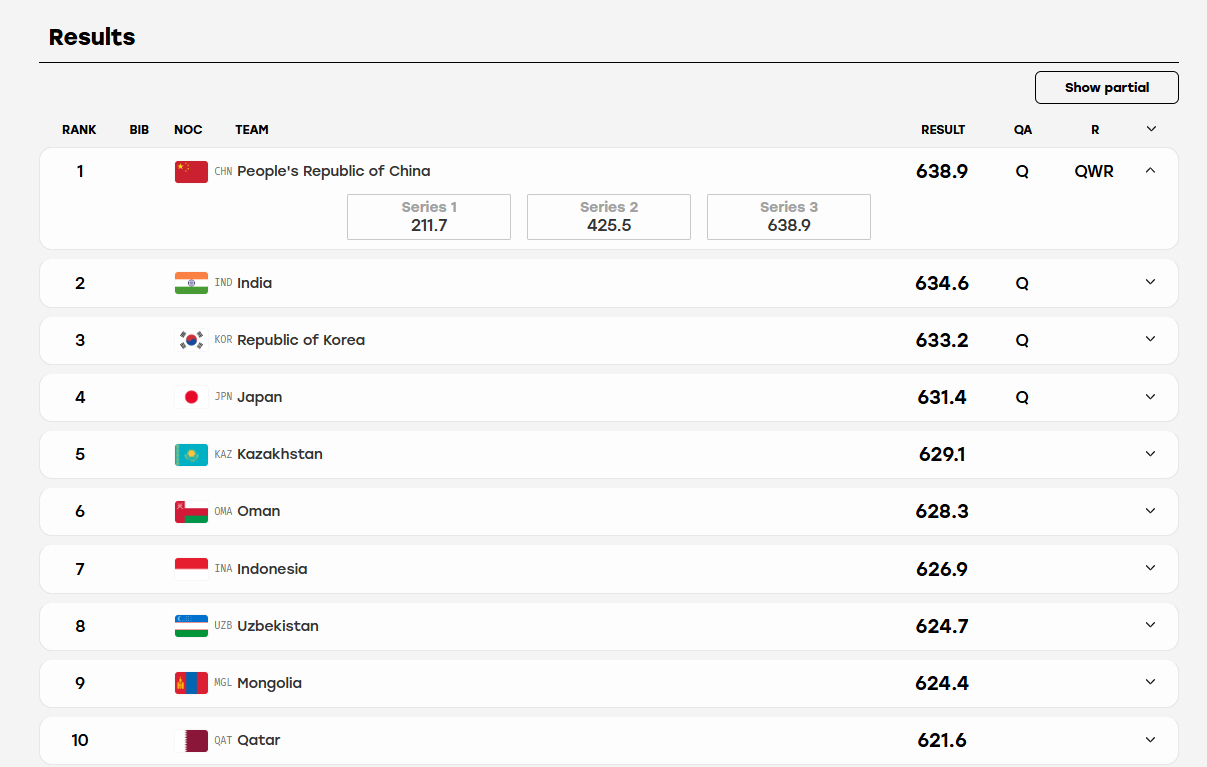Click the Oman flag icon

(x=191, y=511)
